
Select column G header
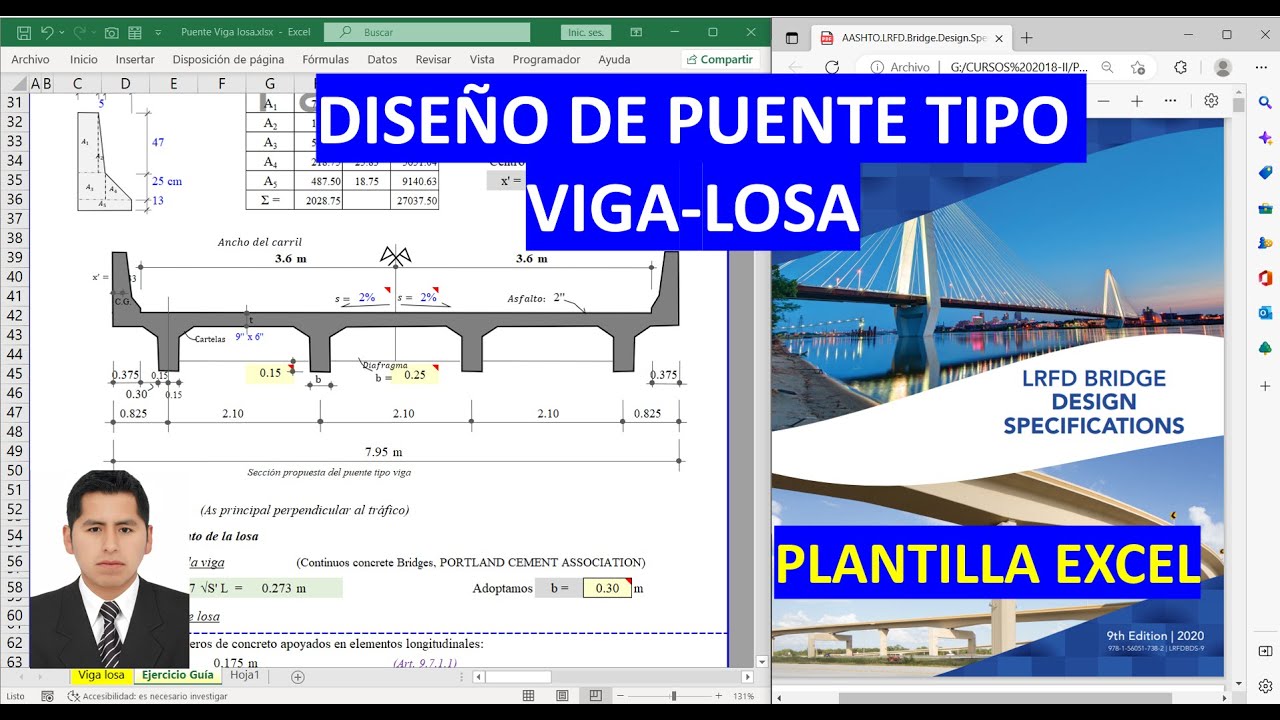click(x=270, y=83)
